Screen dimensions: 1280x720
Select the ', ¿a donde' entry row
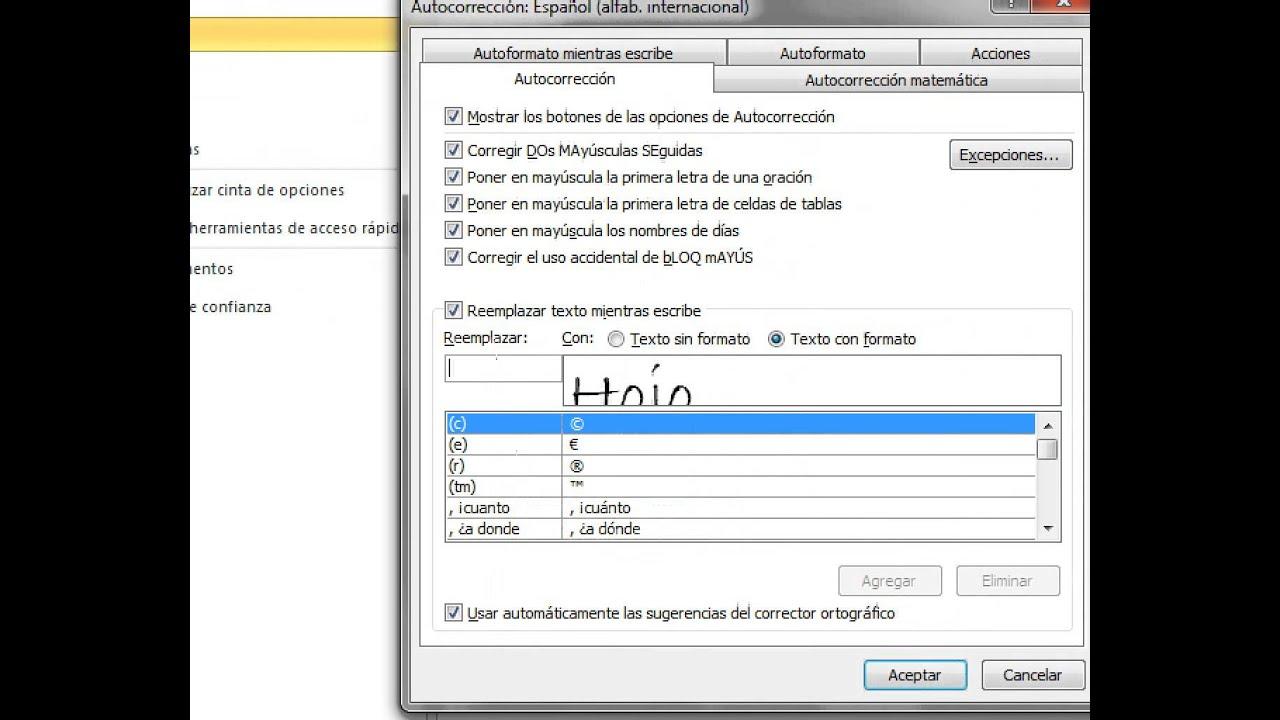pyautogui.click(x=740, y=529)
